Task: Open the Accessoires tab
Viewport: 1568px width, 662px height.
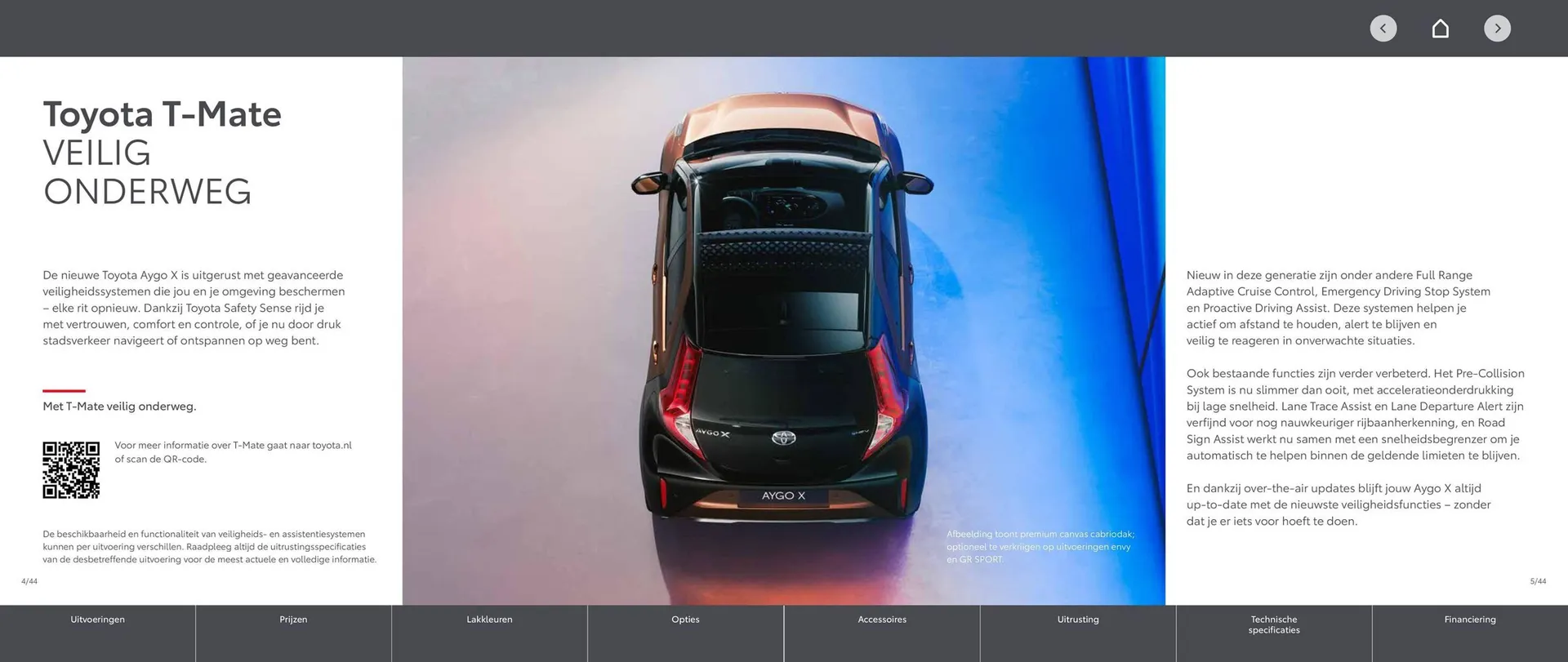Action: [882, 633]
